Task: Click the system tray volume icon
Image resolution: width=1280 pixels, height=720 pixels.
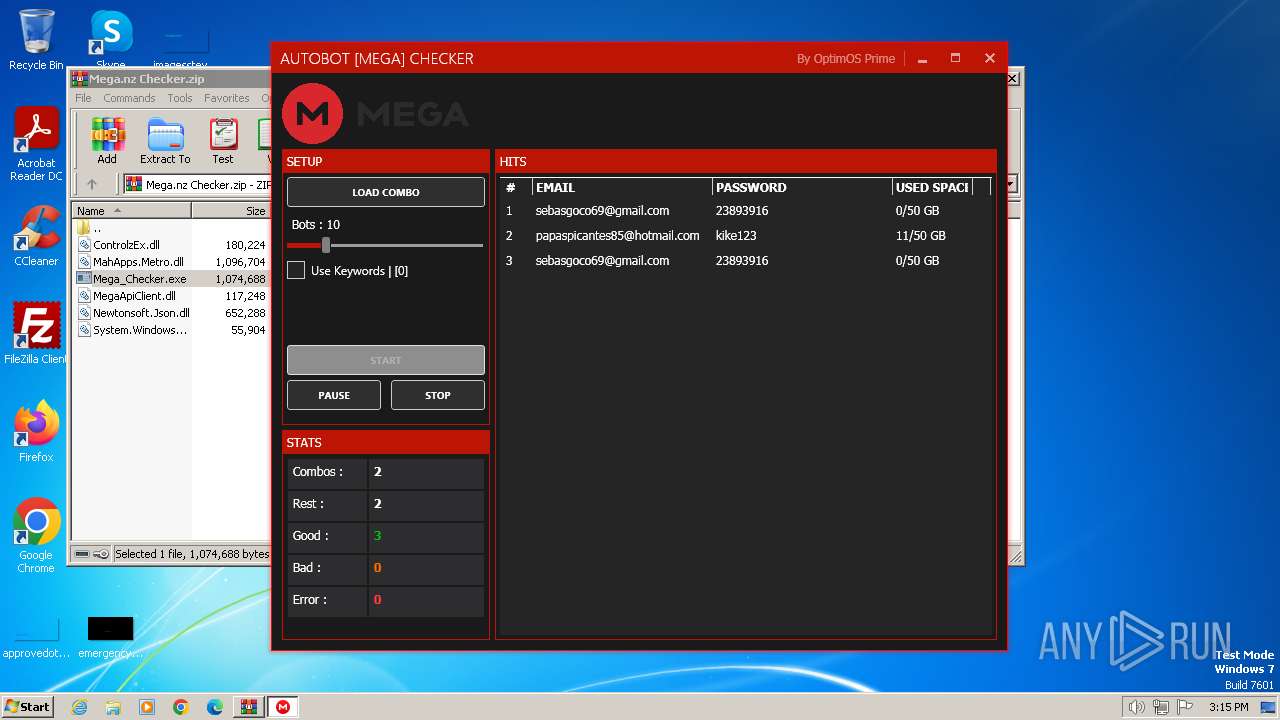Action: (x=1136, y=707)
